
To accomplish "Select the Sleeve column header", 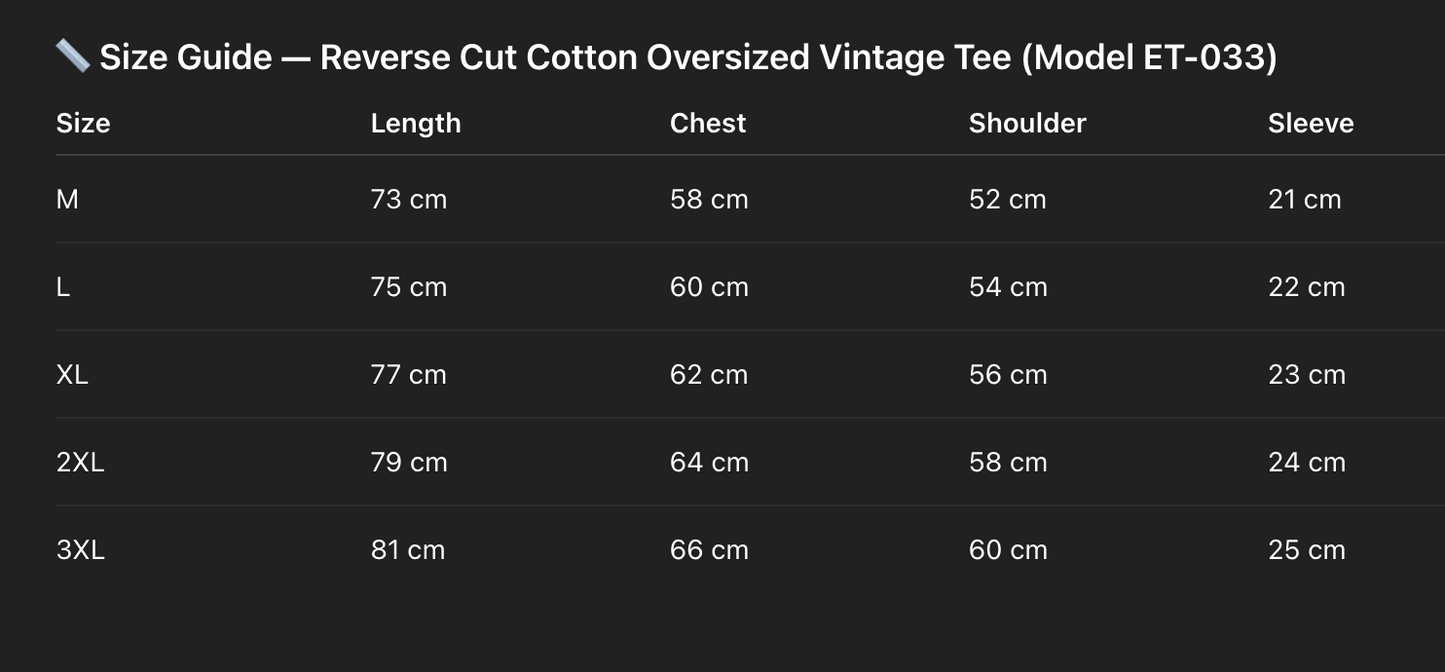I will (1310, 123).
